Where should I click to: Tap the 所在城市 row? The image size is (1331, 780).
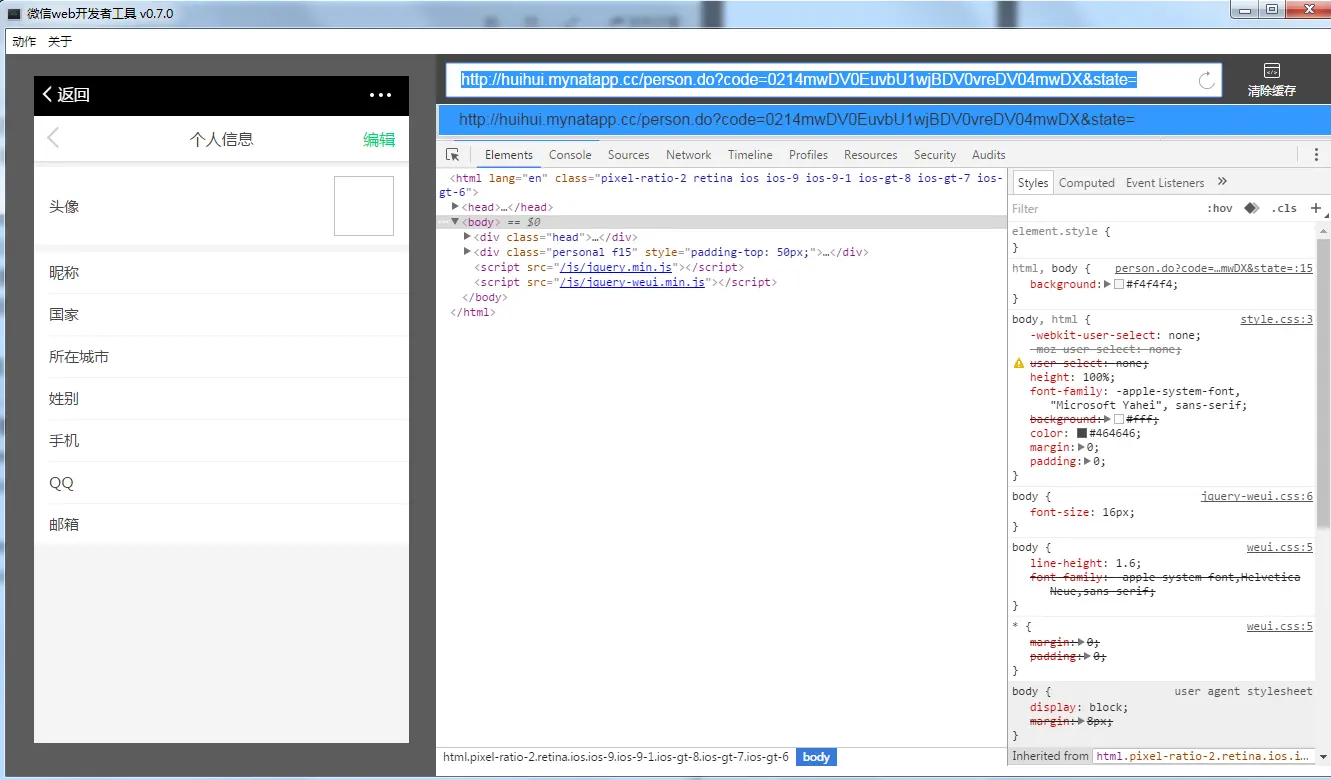(x=221, y=356)
